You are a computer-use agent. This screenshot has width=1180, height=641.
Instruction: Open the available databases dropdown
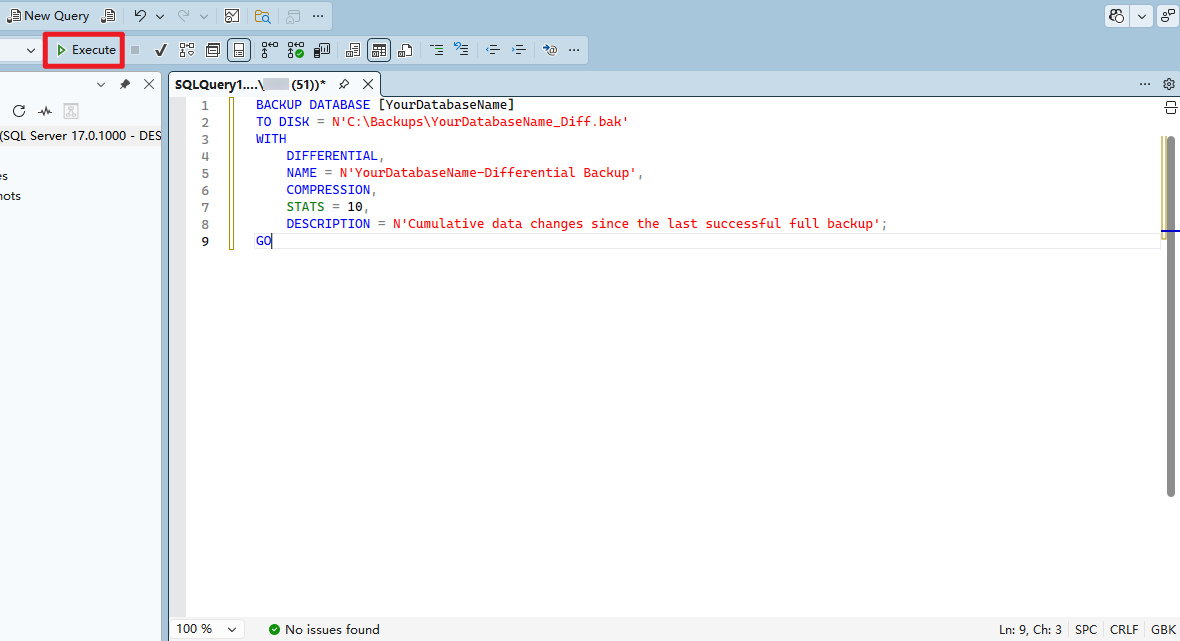(x=30, y=50)
